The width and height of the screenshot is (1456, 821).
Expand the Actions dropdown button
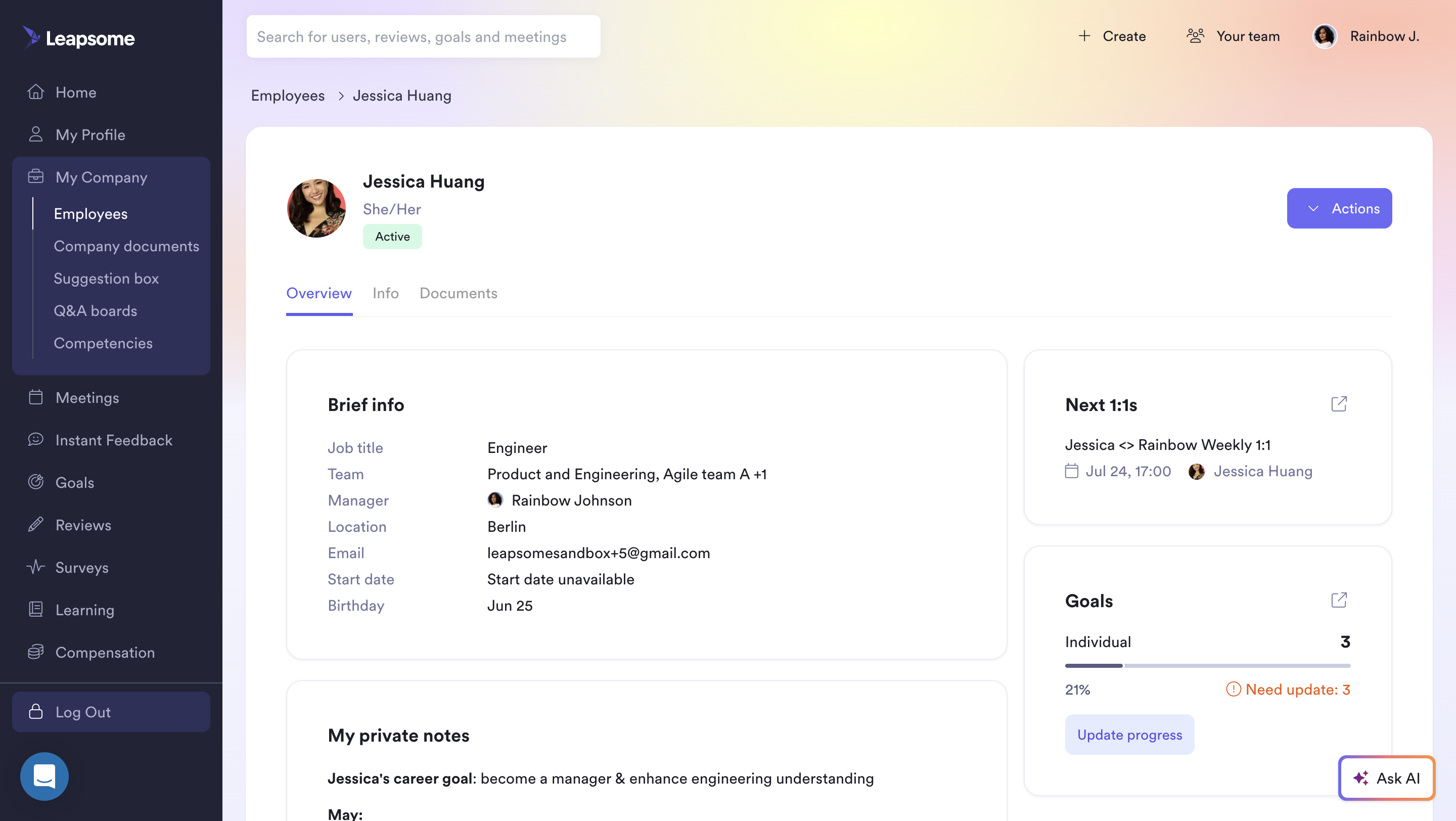1339,208
